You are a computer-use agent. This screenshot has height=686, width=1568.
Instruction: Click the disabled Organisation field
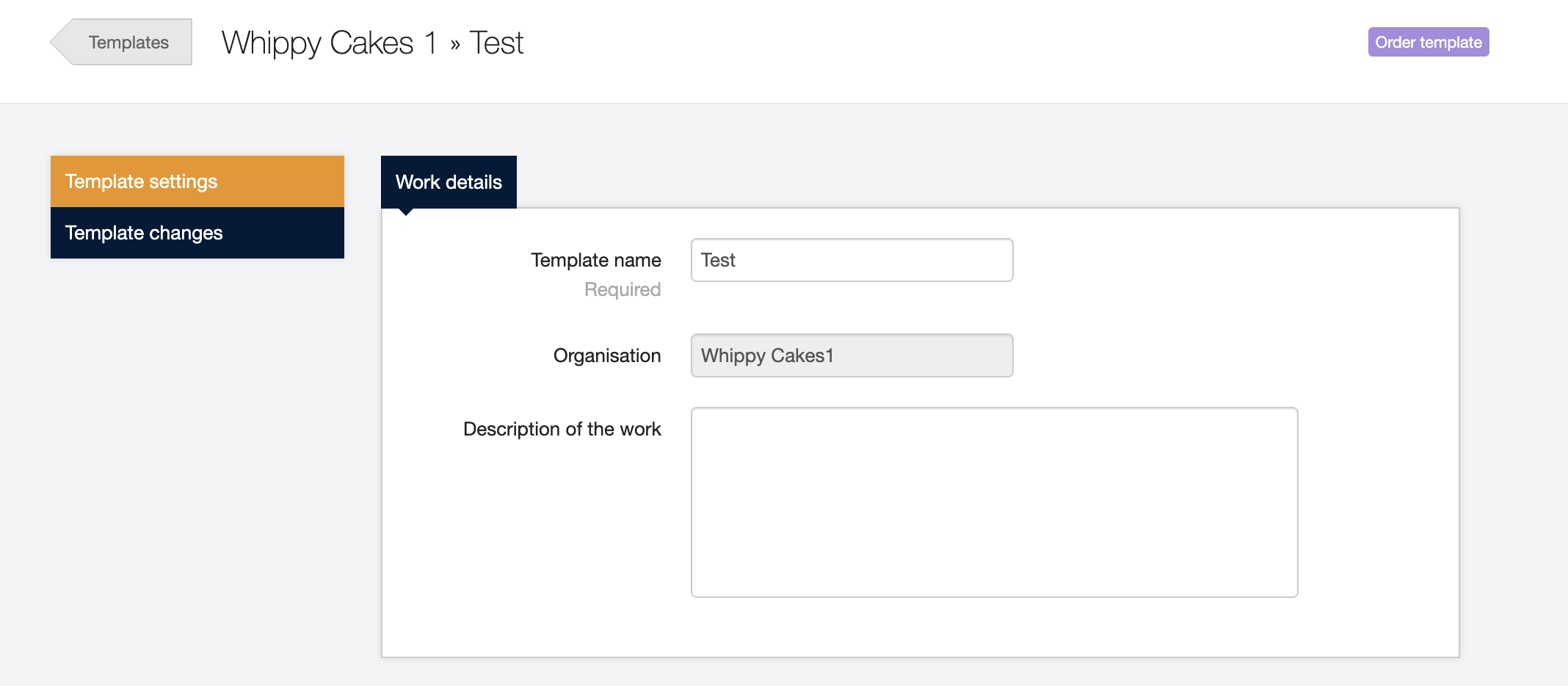click(852, 355)
